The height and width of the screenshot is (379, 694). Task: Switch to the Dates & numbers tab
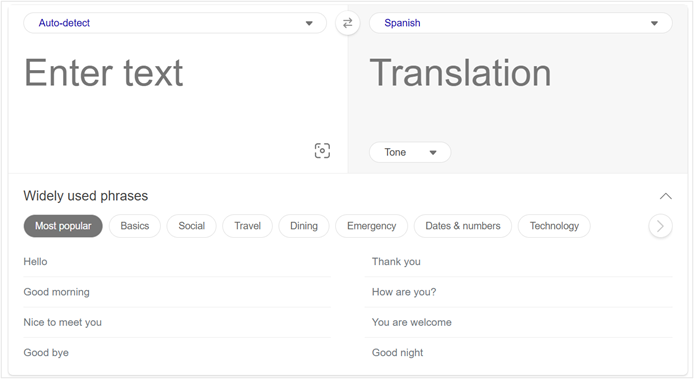[463, 226]
